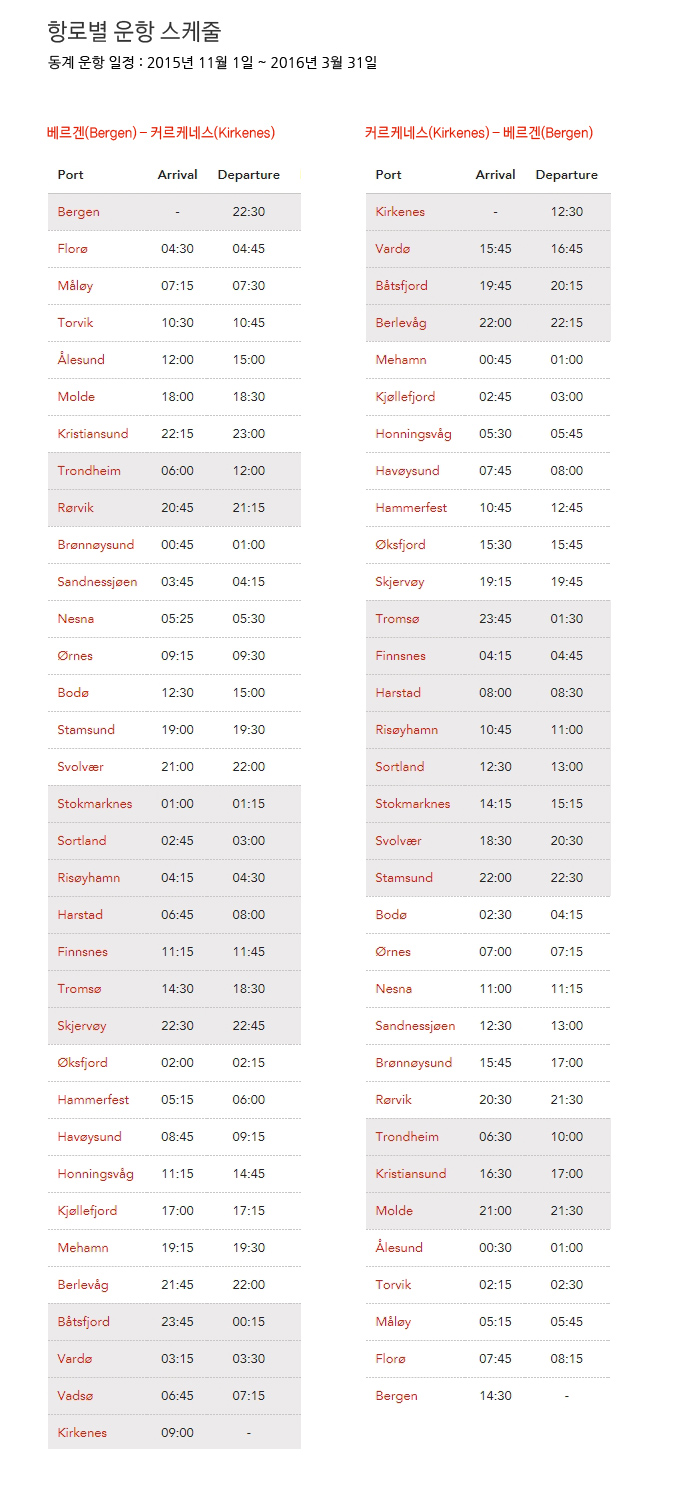
Task: Click Kjøllefjord in the southbound table
Action: [405, 397]
